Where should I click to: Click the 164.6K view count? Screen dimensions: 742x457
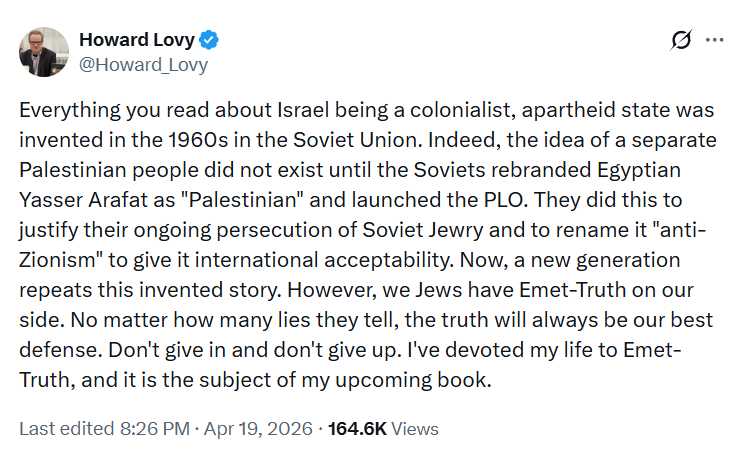[358, 428]
